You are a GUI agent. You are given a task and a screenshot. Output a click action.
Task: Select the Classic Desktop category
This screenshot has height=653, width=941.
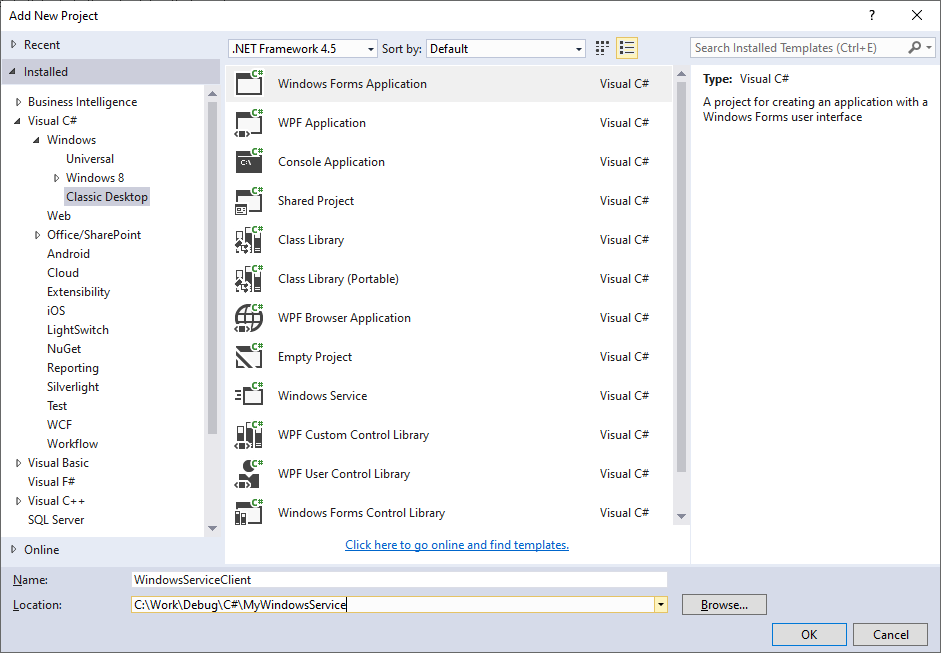click(x=106, y=197)
